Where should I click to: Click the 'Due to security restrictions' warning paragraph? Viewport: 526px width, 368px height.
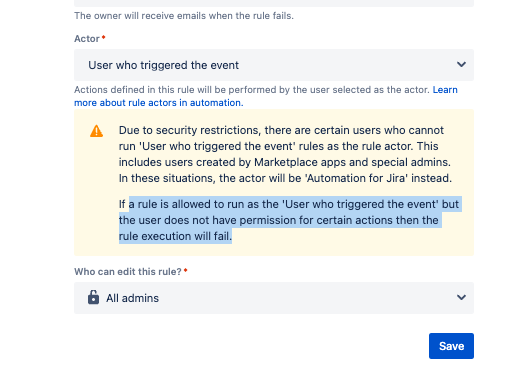285,154
